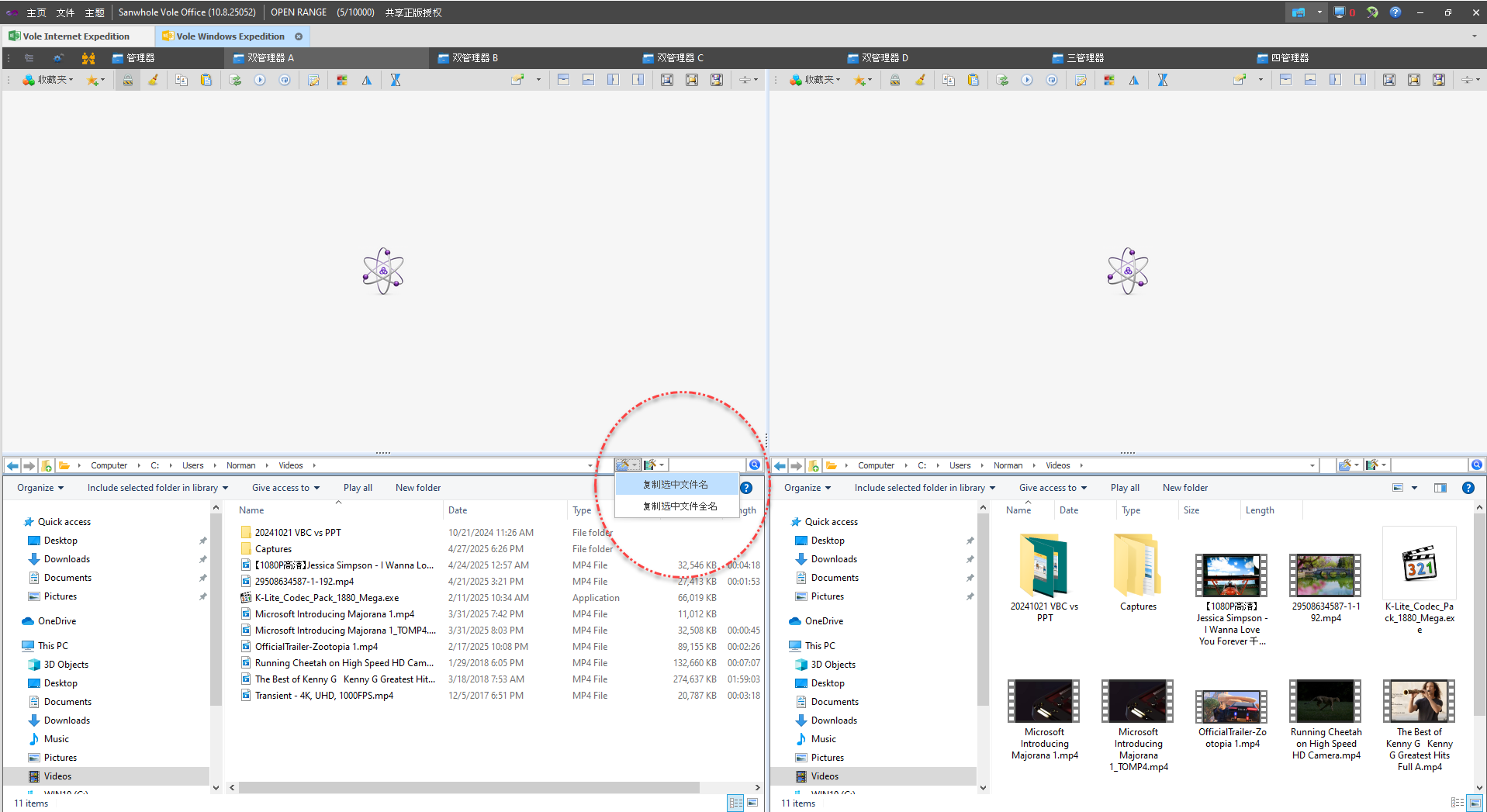Click New folder in the left pane
Viewport: 1487px width, 812px height.
click(x=418, y=488)
